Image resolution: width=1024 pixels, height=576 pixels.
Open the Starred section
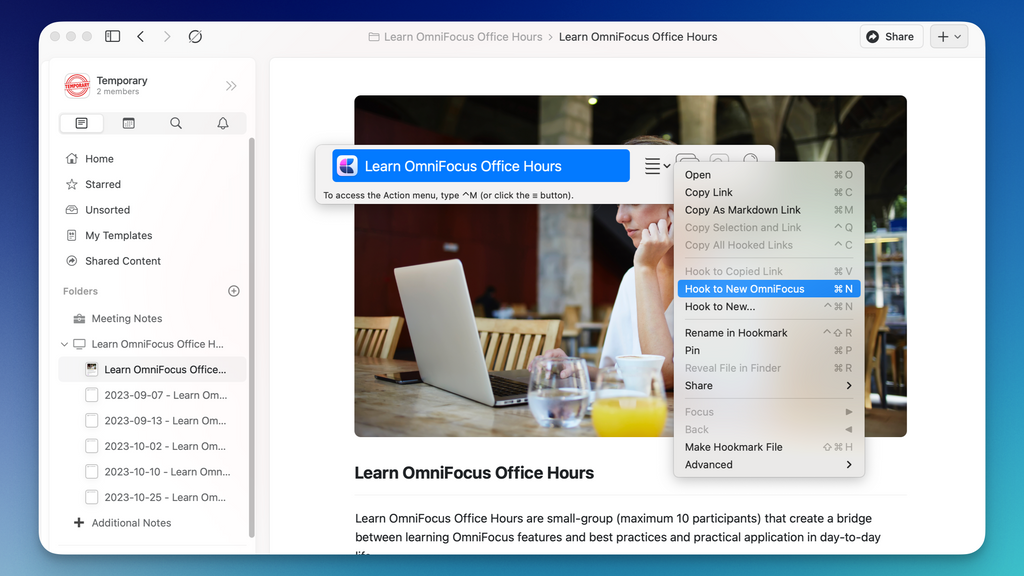[93, 184]
